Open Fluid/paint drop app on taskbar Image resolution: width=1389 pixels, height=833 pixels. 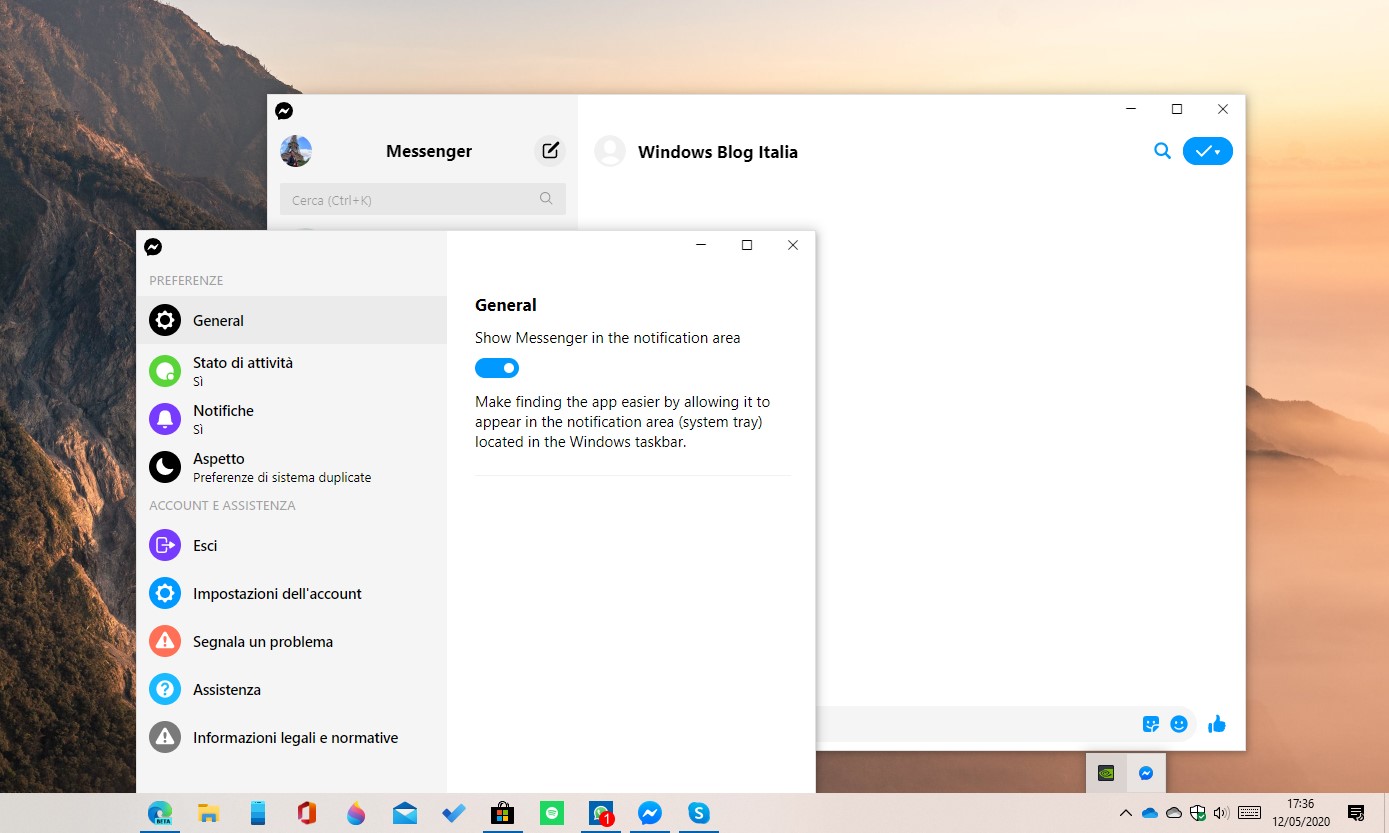click(x=356, y=813)
